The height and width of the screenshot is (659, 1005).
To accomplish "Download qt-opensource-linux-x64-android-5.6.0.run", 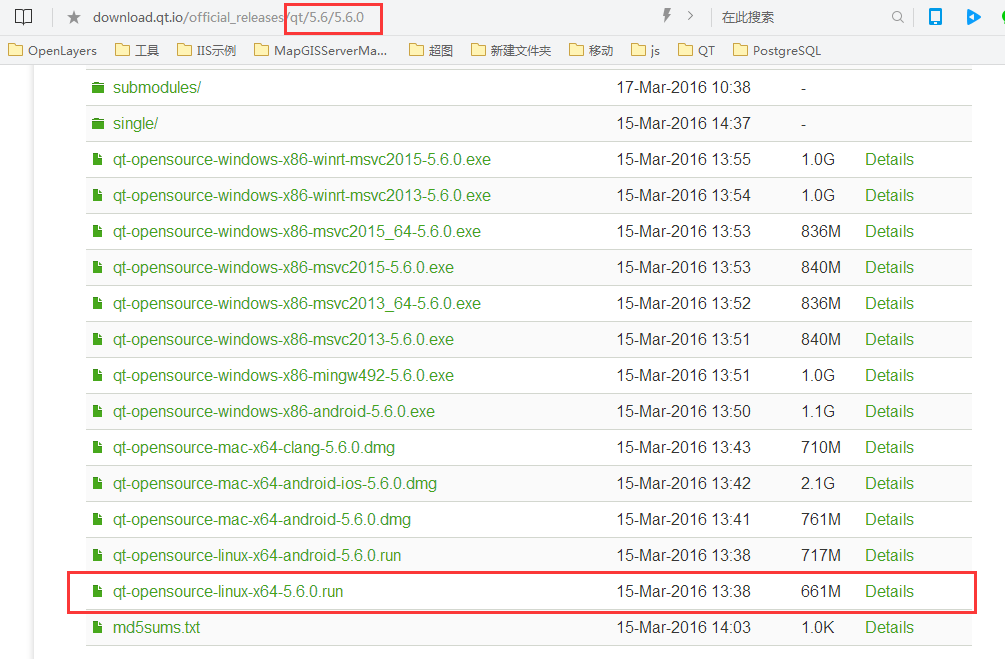I will [x=257, y=555].
